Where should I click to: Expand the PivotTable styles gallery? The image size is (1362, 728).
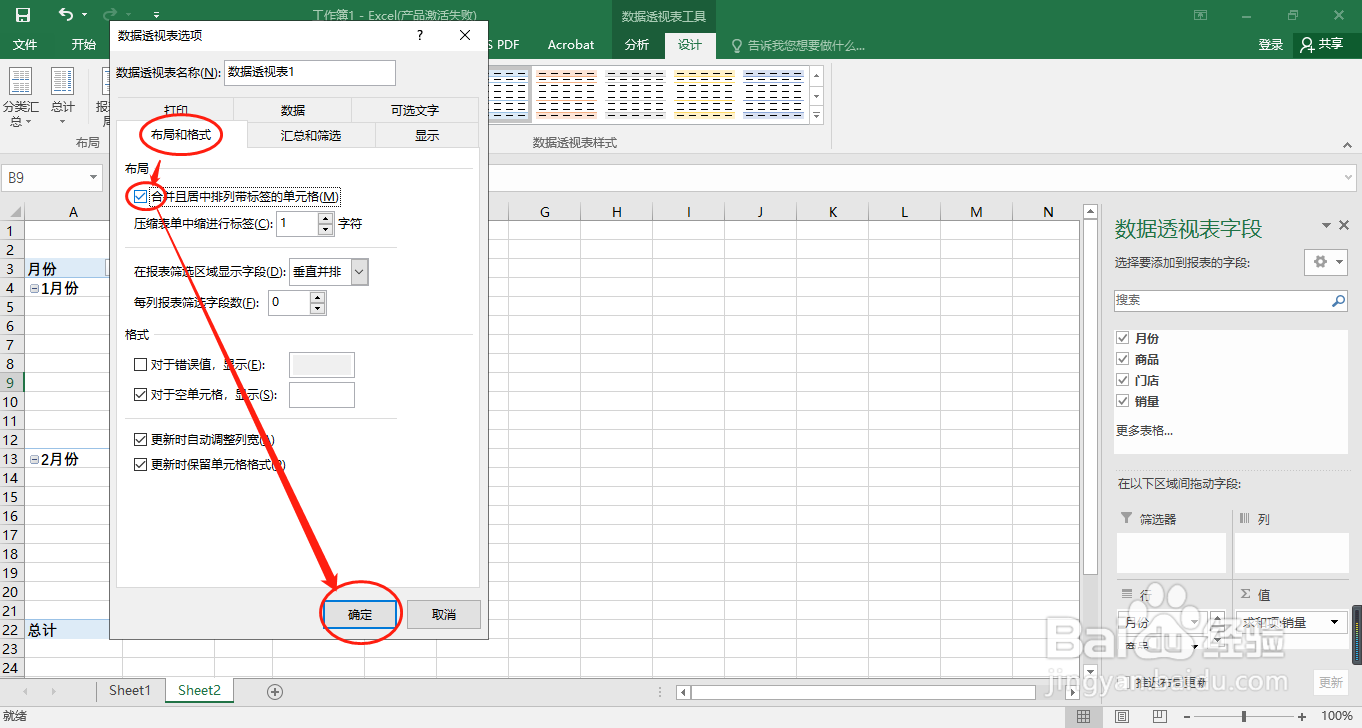(x=816, y=116)
